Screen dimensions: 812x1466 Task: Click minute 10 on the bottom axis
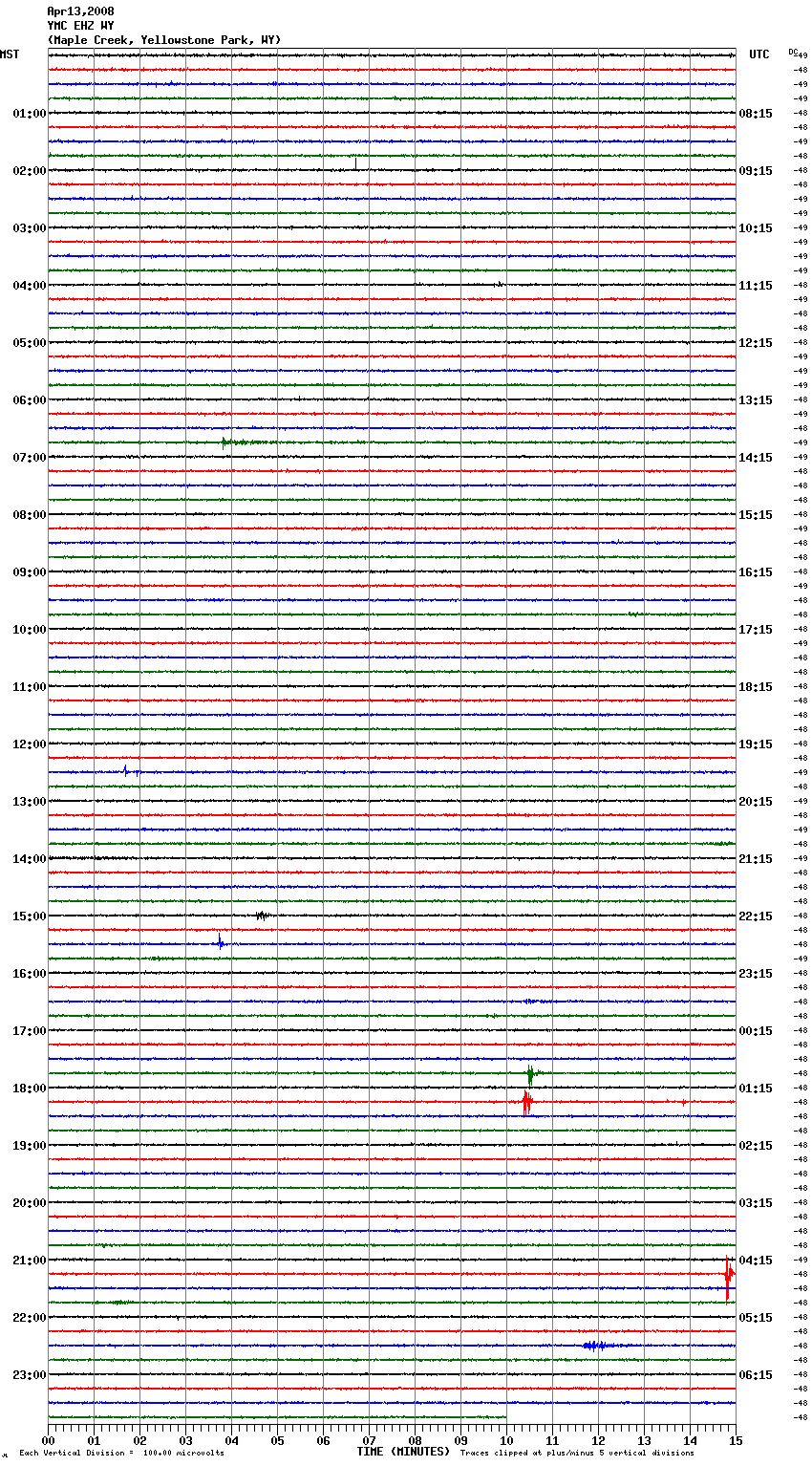pos(507,1440)
